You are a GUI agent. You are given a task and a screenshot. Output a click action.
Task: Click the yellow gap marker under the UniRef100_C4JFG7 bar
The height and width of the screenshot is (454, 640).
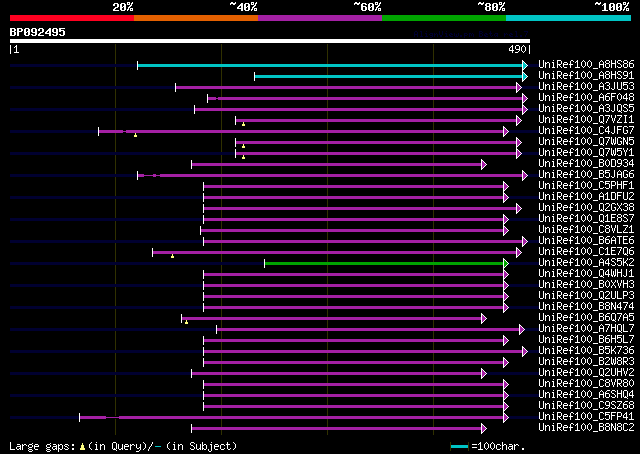tap(136, 135)
